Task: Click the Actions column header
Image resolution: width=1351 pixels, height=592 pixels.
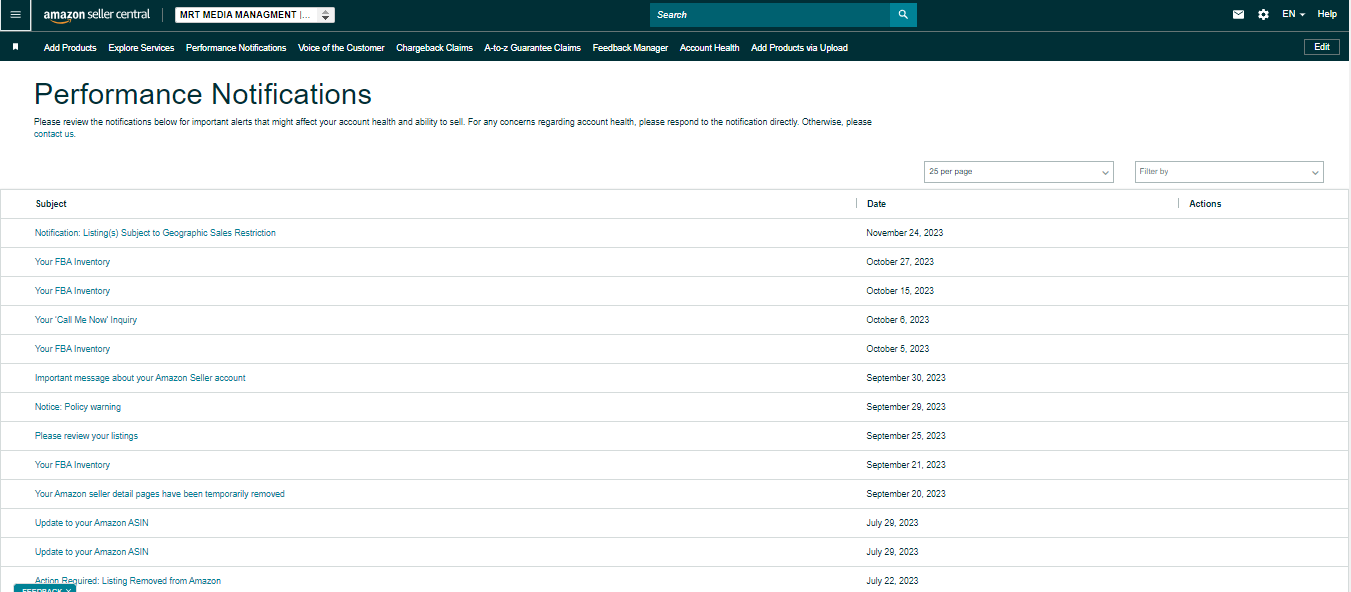Action: (x=1205, y=204)
